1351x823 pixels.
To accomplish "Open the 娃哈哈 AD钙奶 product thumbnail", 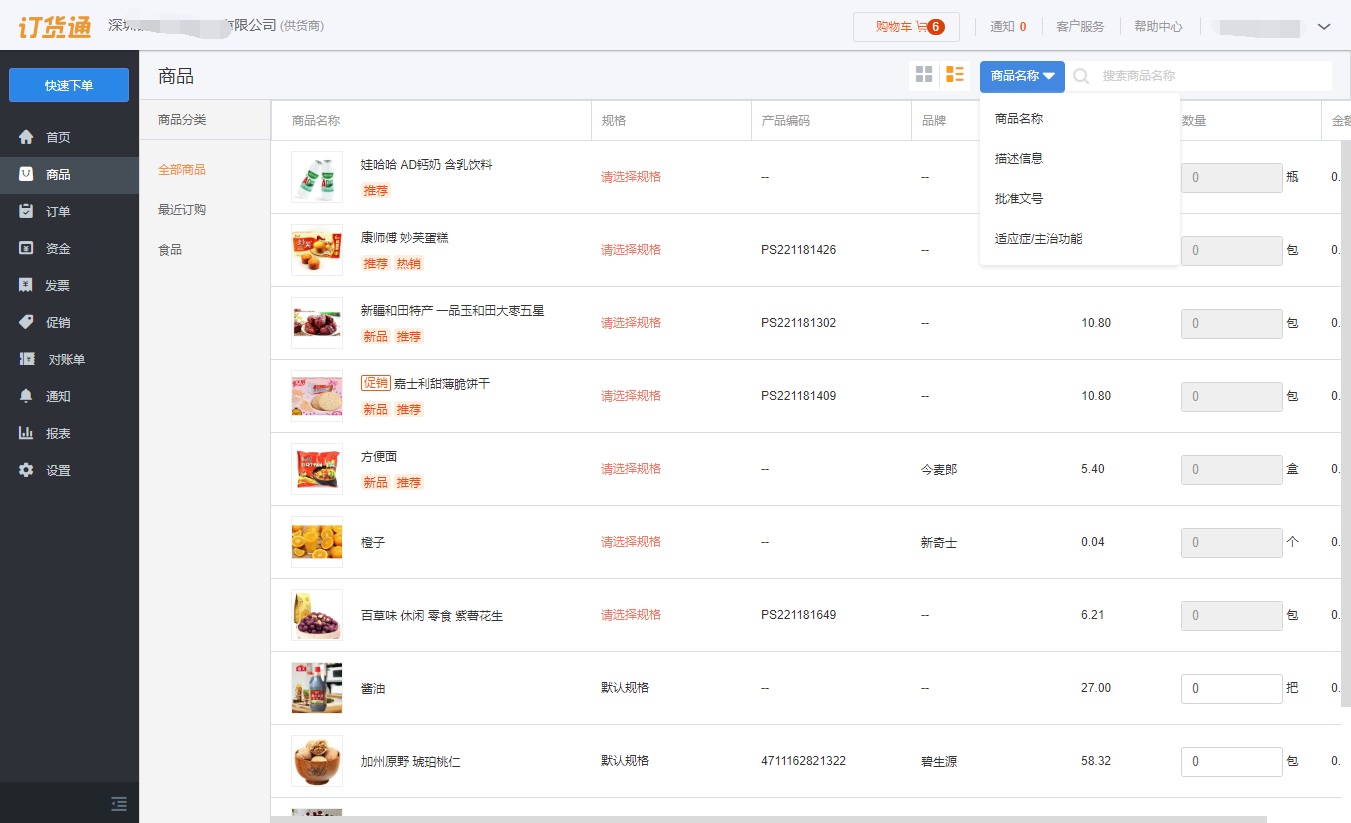I will [x=317, y=177].
